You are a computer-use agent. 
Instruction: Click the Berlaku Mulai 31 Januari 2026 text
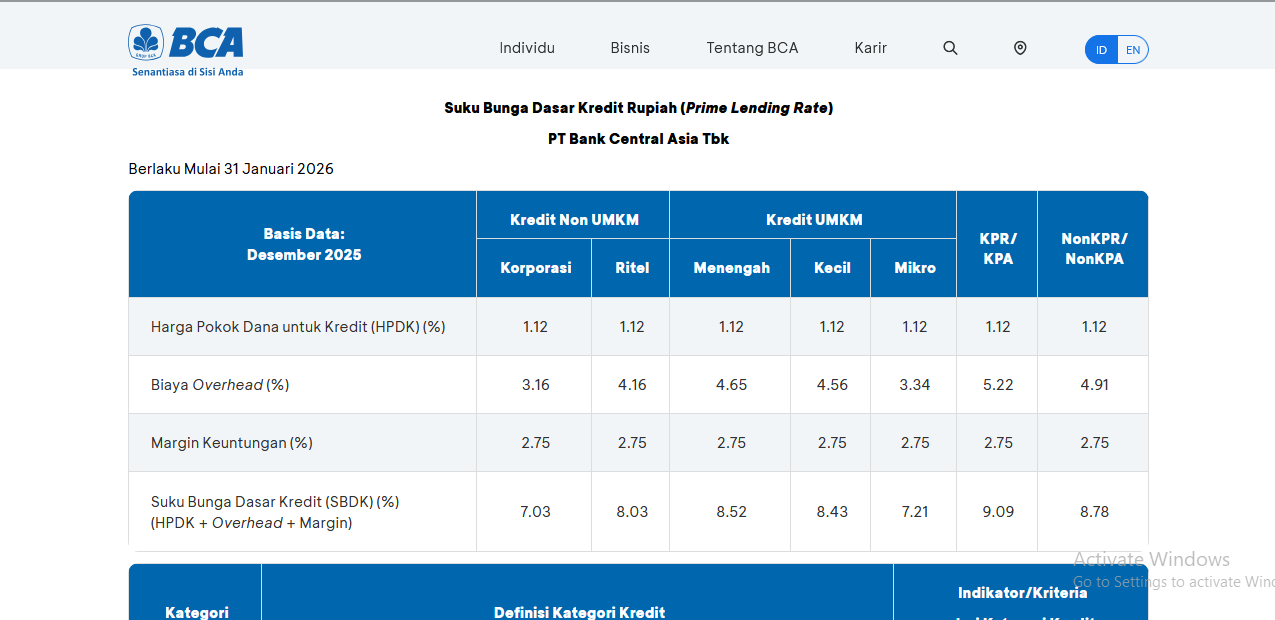[230, 168]
